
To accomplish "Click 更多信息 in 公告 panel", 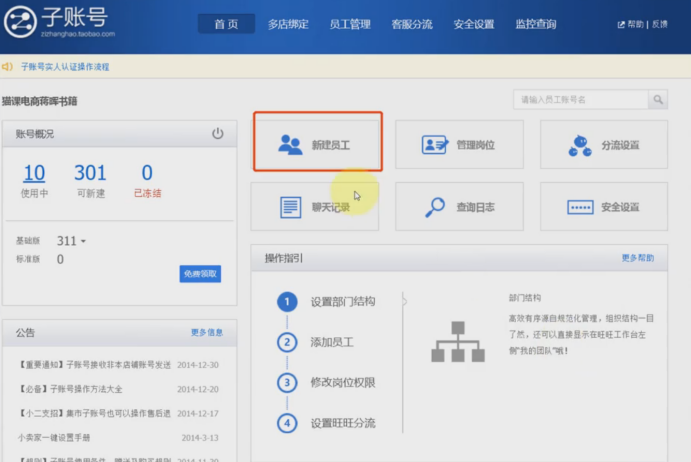I will [207, 332].
